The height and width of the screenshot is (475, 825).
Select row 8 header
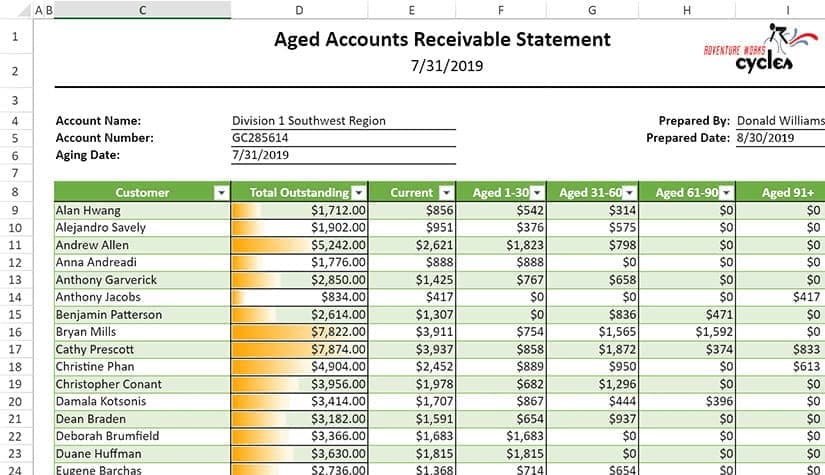click(x=15, y=192)
